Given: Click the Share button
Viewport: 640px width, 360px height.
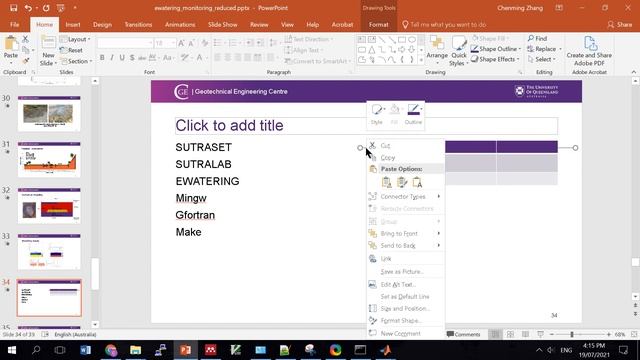Looking at the screenshot, I should tap(620, 24).
